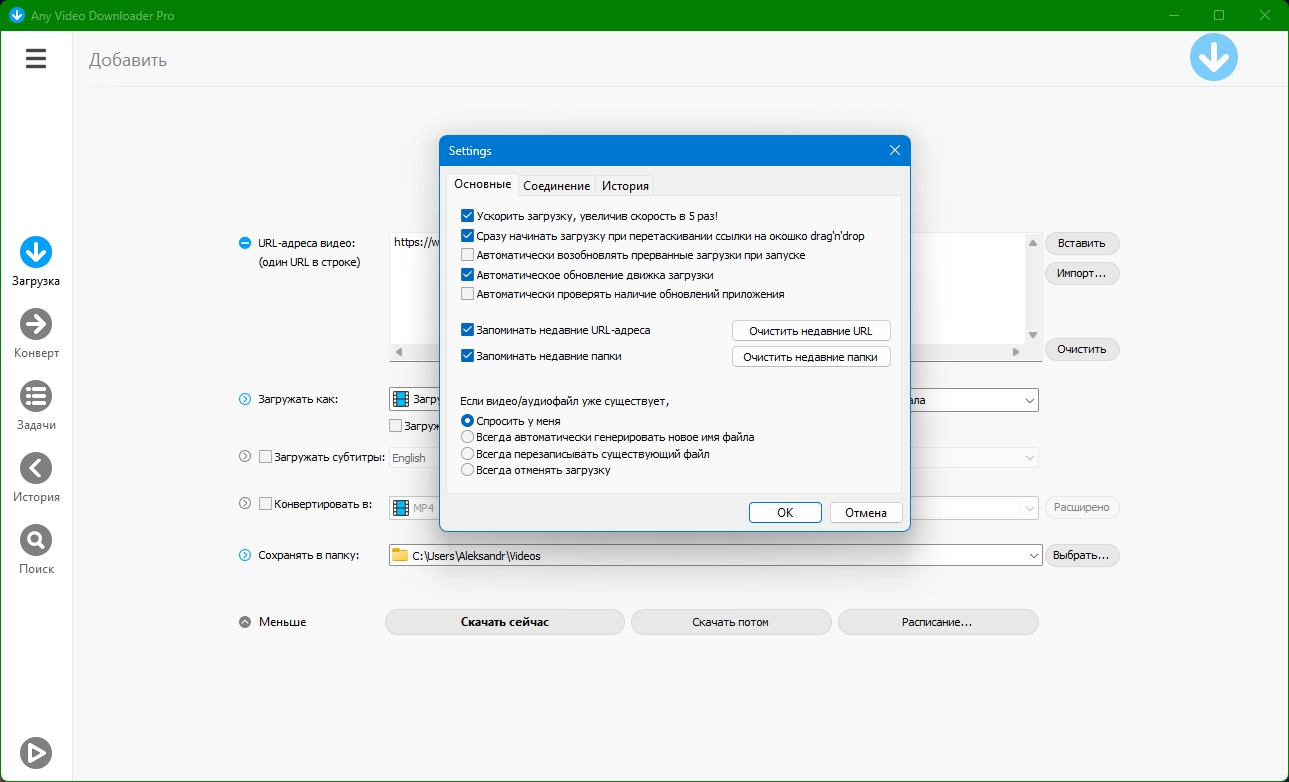Viewport: 1289px width, 782px height.
Task: Enable Автоматически проверять наличие обновлений приложения
Action: (x=468, y=294)
